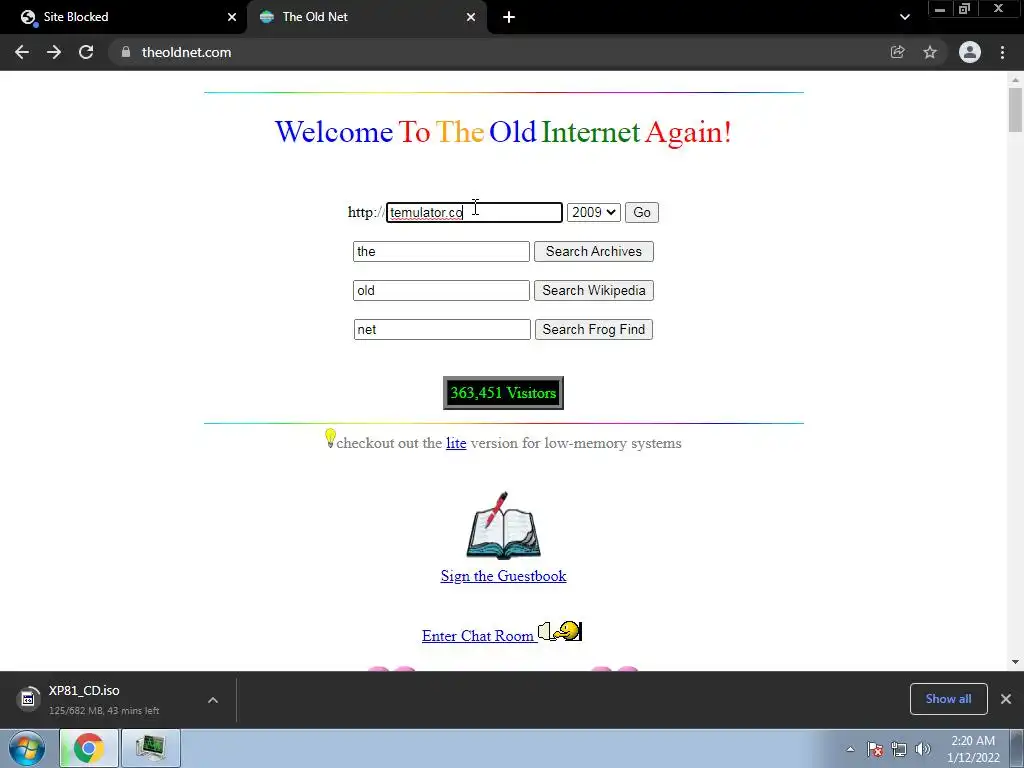The width and height of the screenshot is (1024, 768).
Task: Click the scrollbar down arrow
Action: [x=1015, y=662]
